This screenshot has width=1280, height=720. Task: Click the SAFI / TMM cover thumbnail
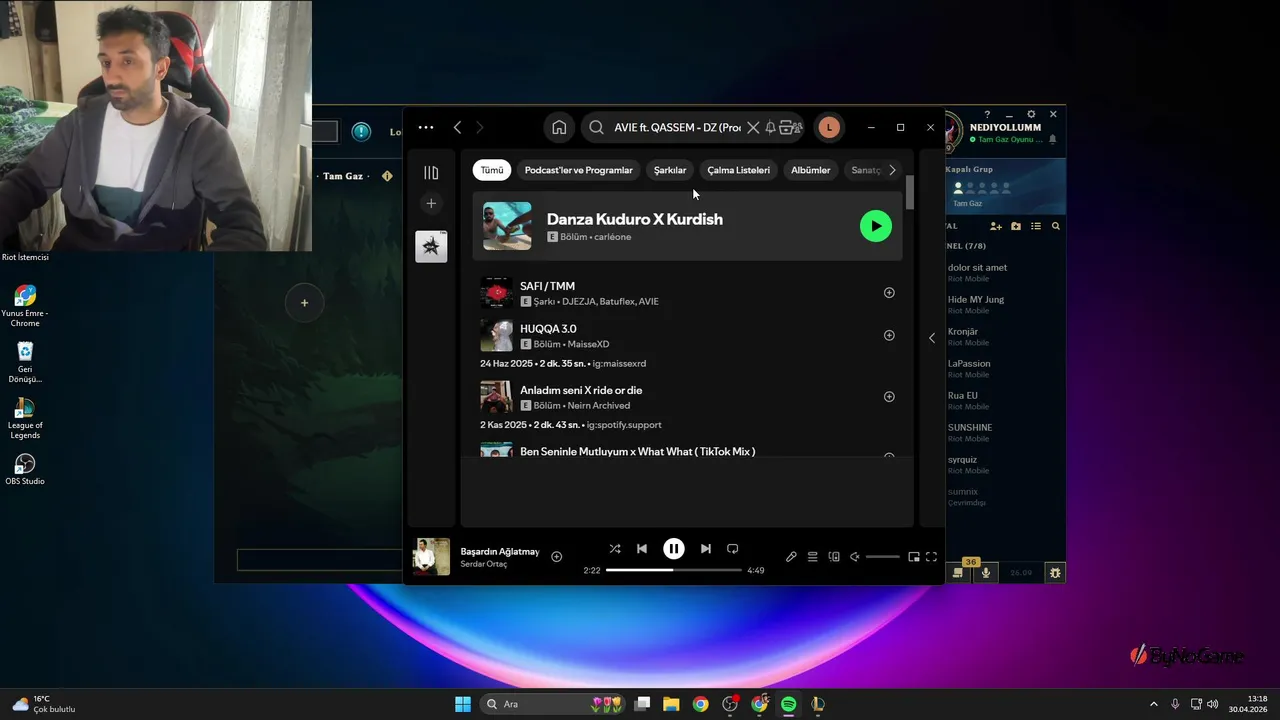[497, 293]
